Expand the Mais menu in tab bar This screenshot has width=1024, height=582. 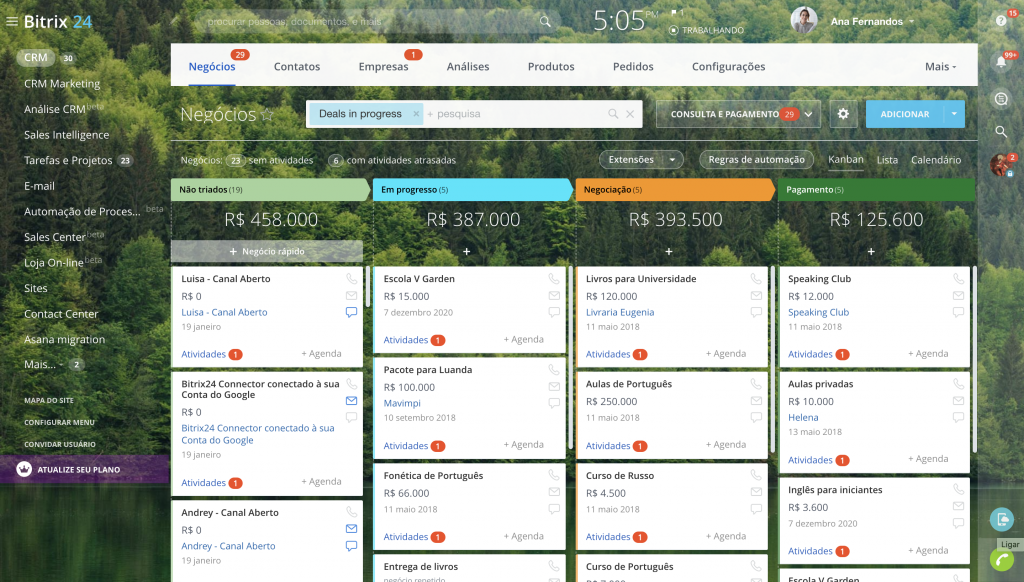(940, 67)
